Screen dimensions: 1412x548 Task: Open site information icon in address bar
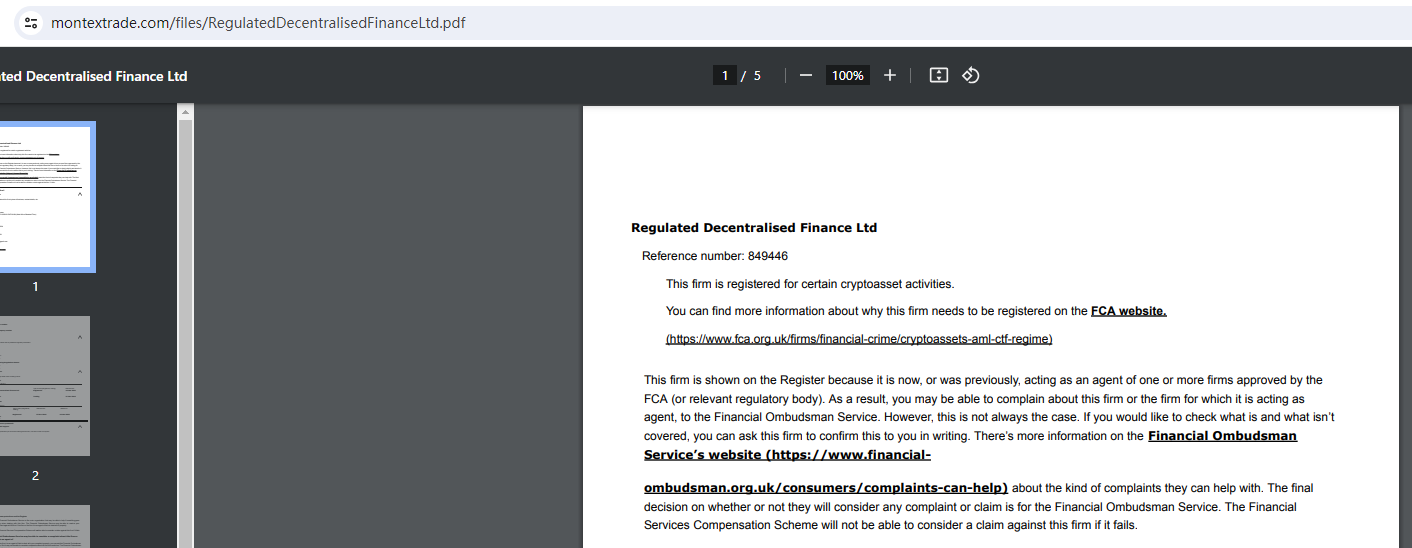coord(31,23)
